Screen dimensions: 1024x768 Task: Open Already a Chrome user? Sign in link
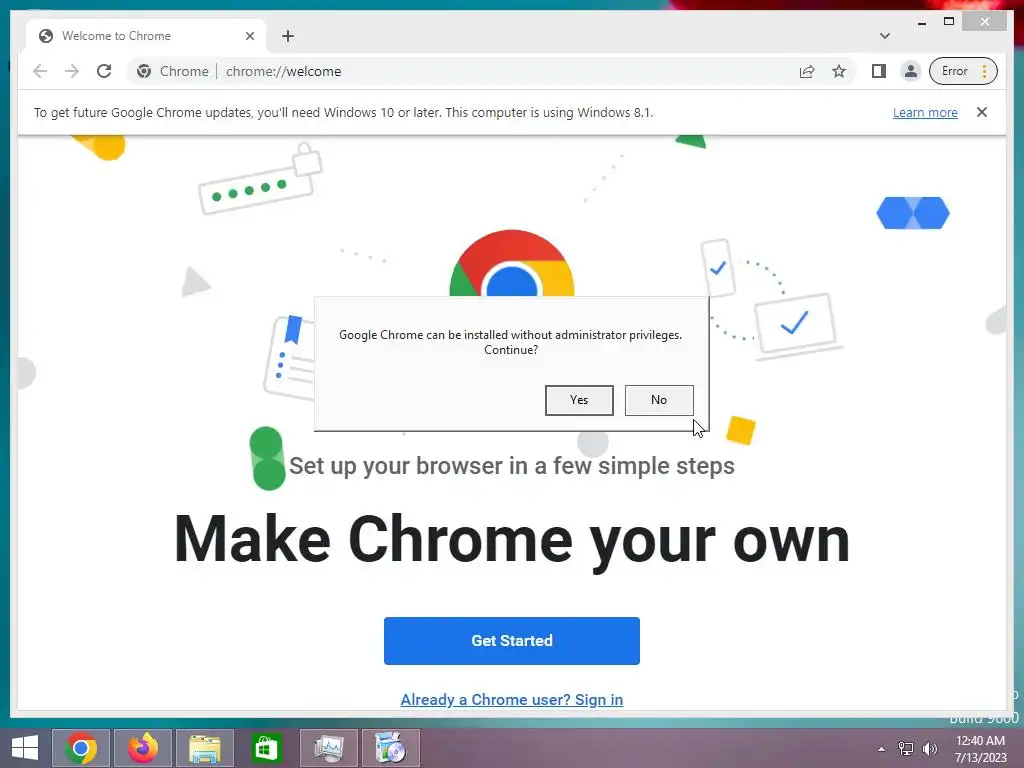click(x=511, y=699)
